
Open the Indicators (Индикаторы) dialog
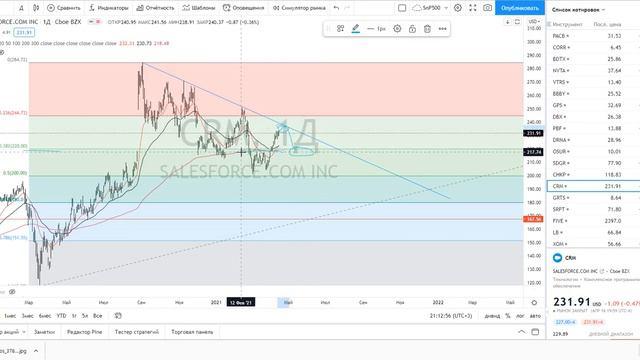tap(109, 8)
